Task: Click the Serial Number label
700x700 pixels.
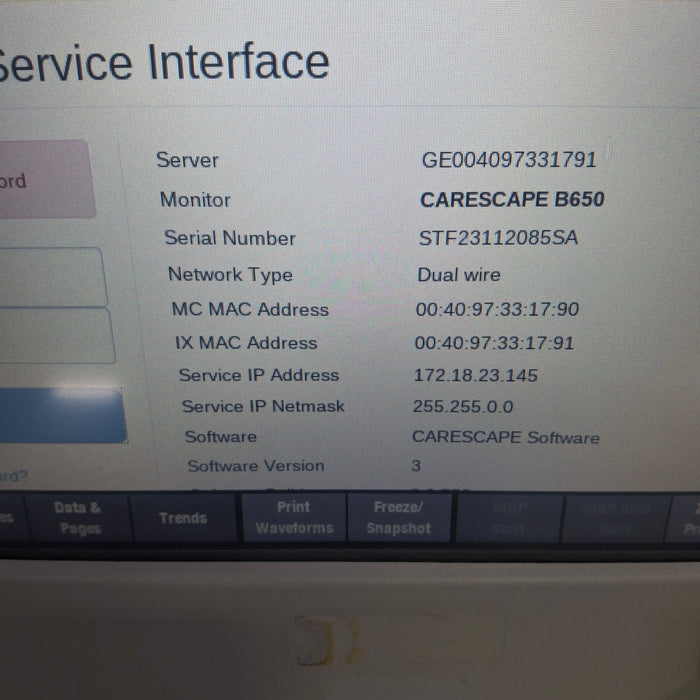Action: pos(230,238)
